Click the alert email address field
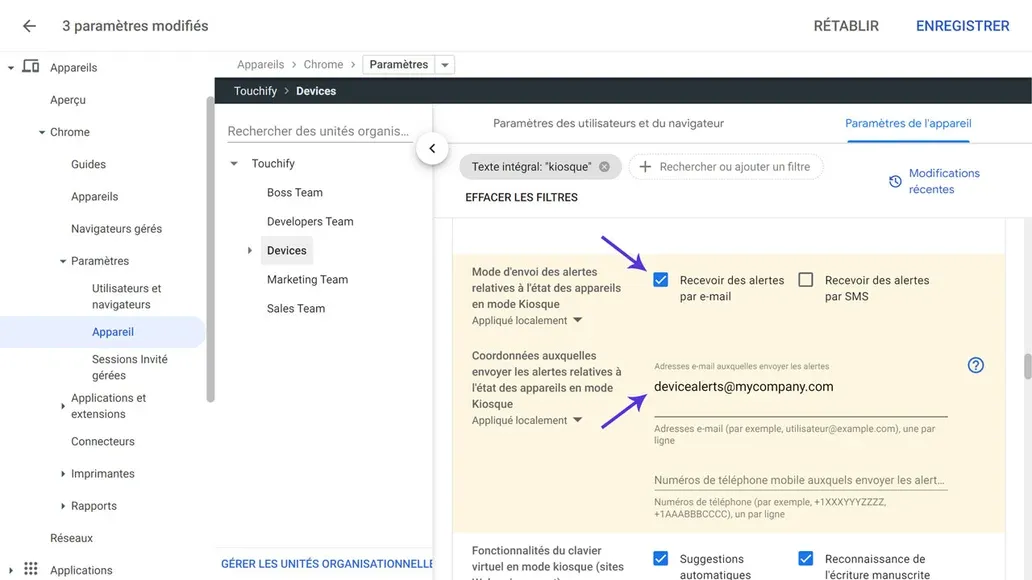The image size is (1032, 580). 740,386
